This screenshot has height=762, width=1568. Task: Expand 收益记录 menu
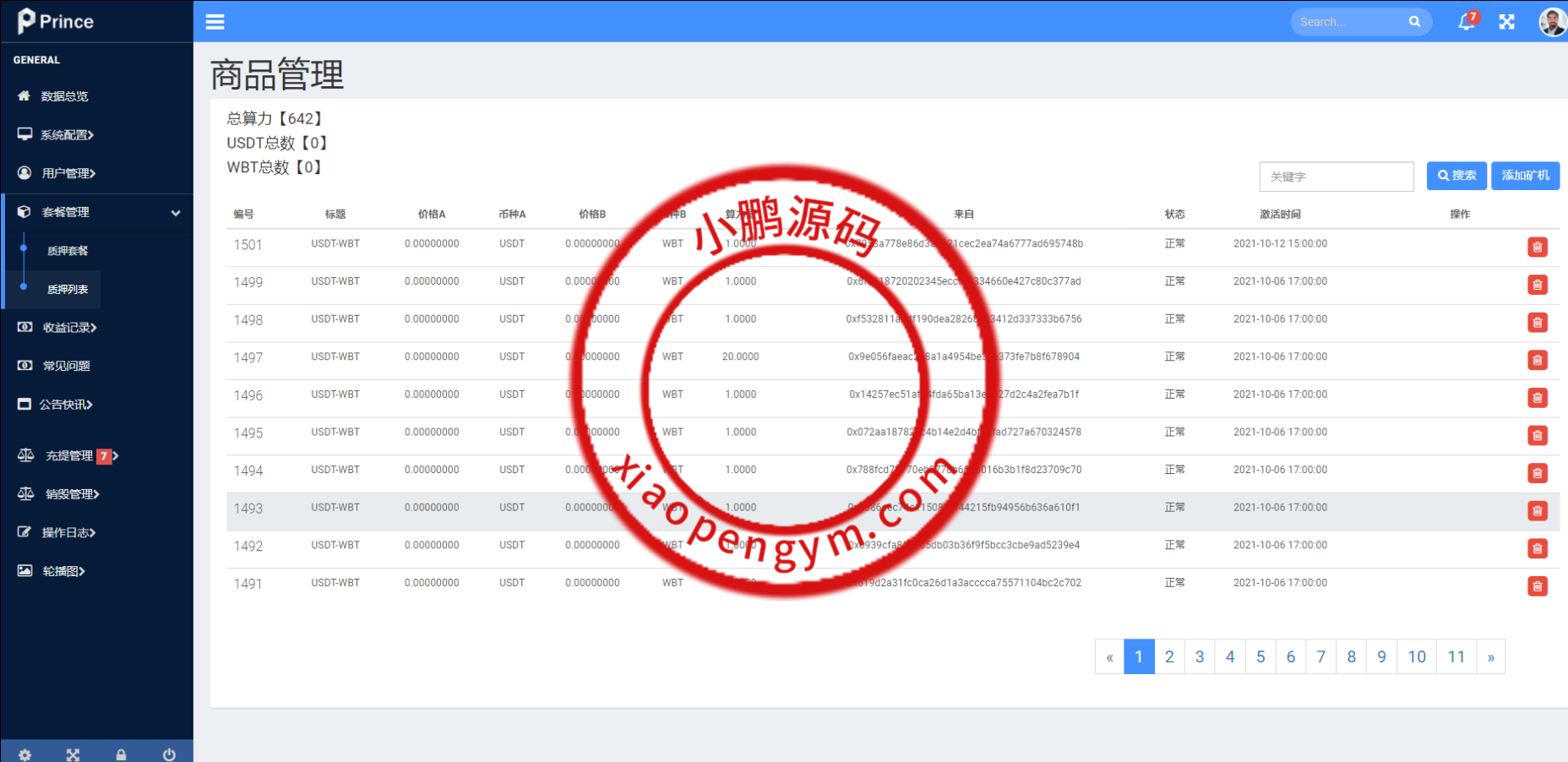tap(69, 328)
